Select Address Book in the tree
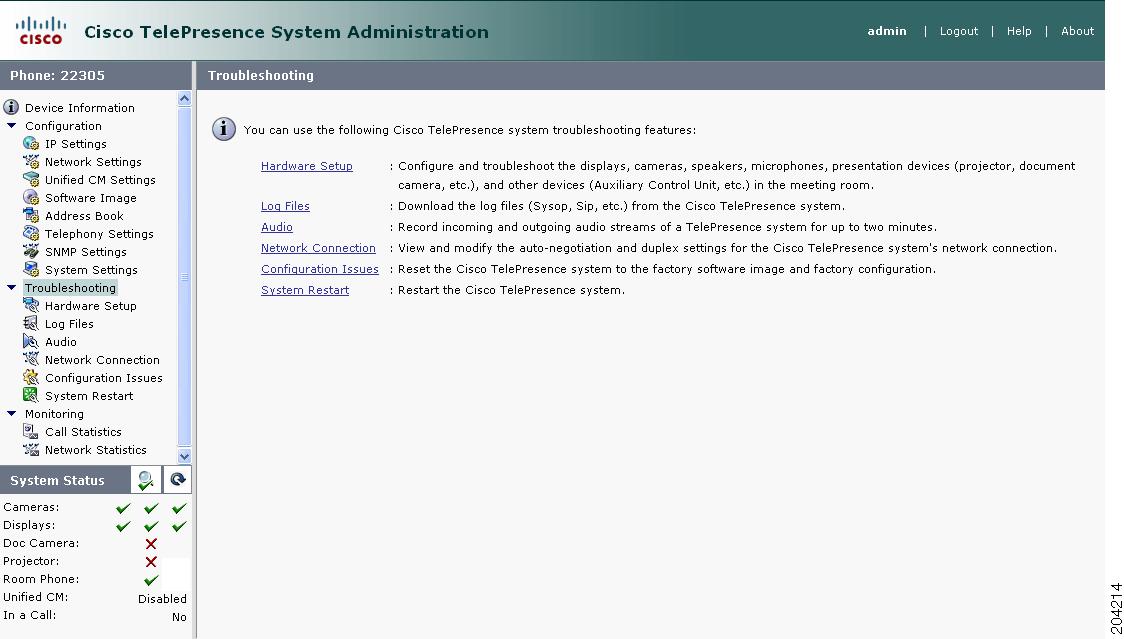The width and height of the screenshot is (1124, 639). (x=84, y=215)
